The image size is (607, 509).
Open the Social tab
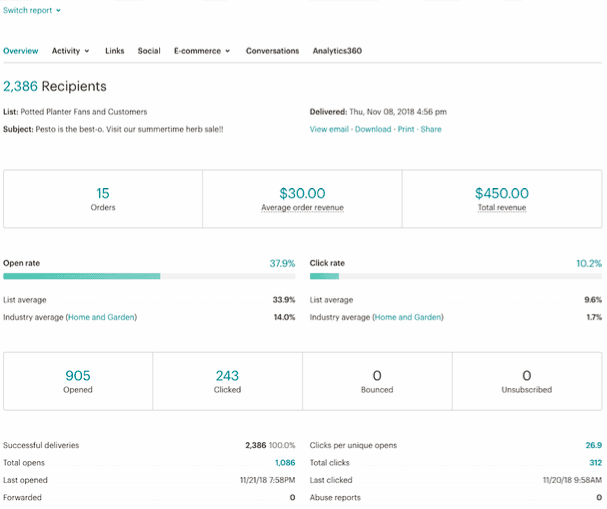149,51
